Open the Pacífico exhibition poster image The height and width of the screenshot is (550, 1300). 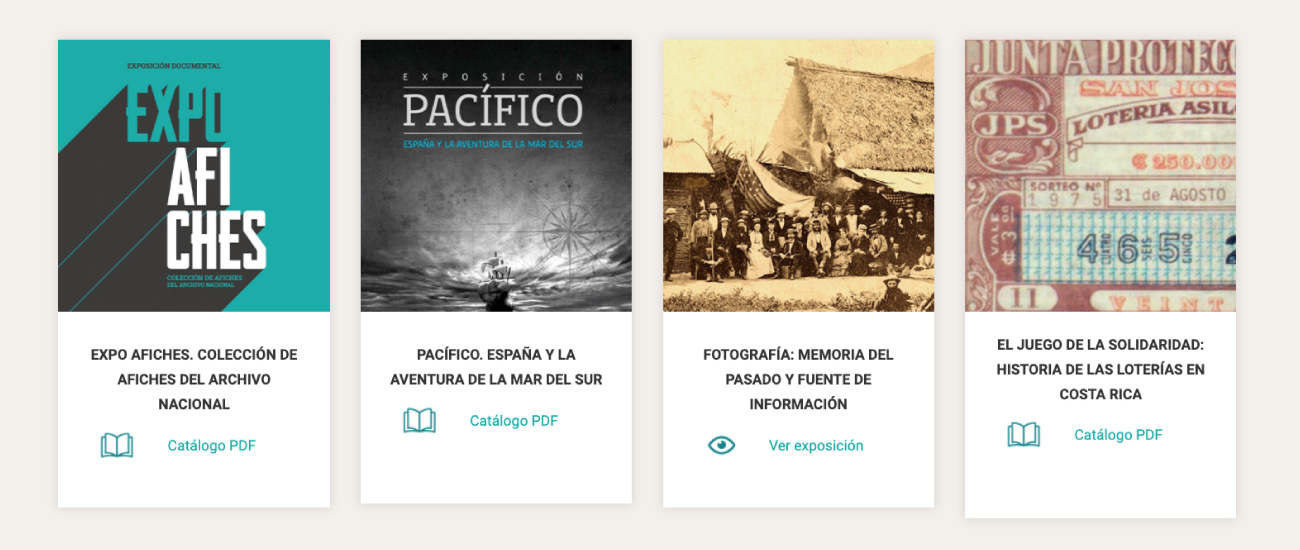click(x=496, y=176)
